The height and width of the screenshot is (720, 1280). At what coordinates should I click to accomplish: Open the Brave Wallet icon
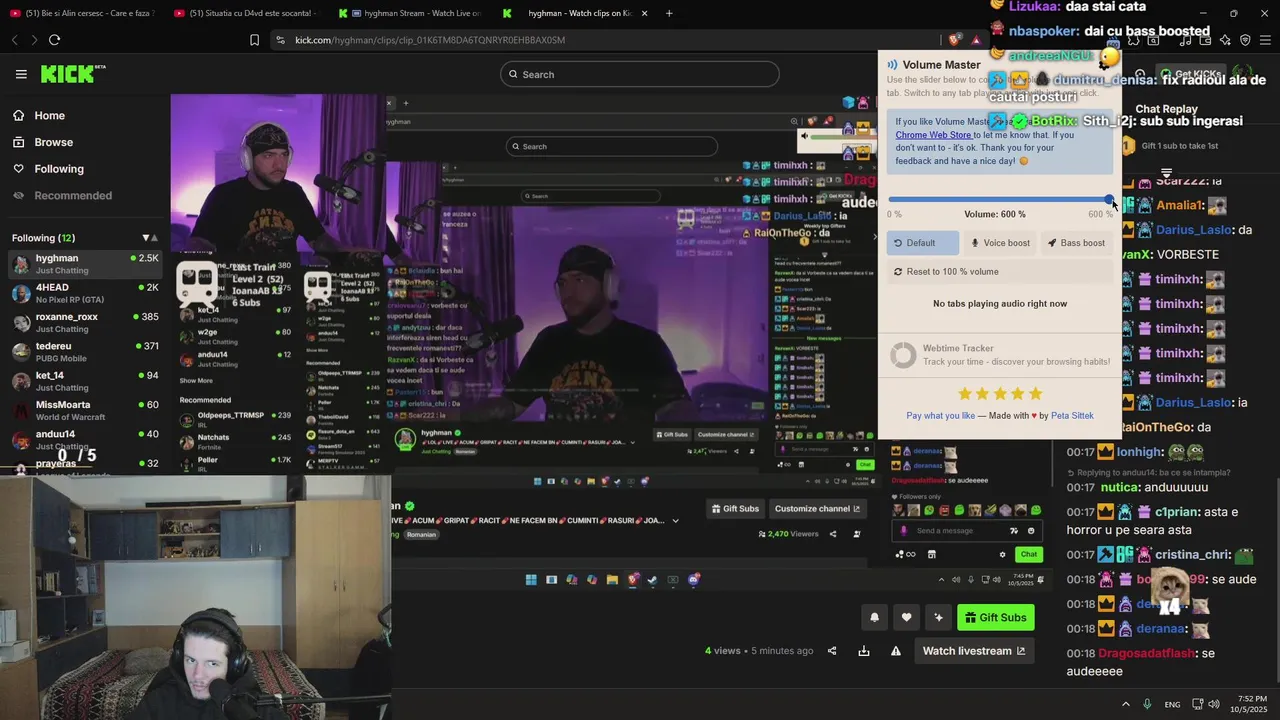pos(1205,40)
